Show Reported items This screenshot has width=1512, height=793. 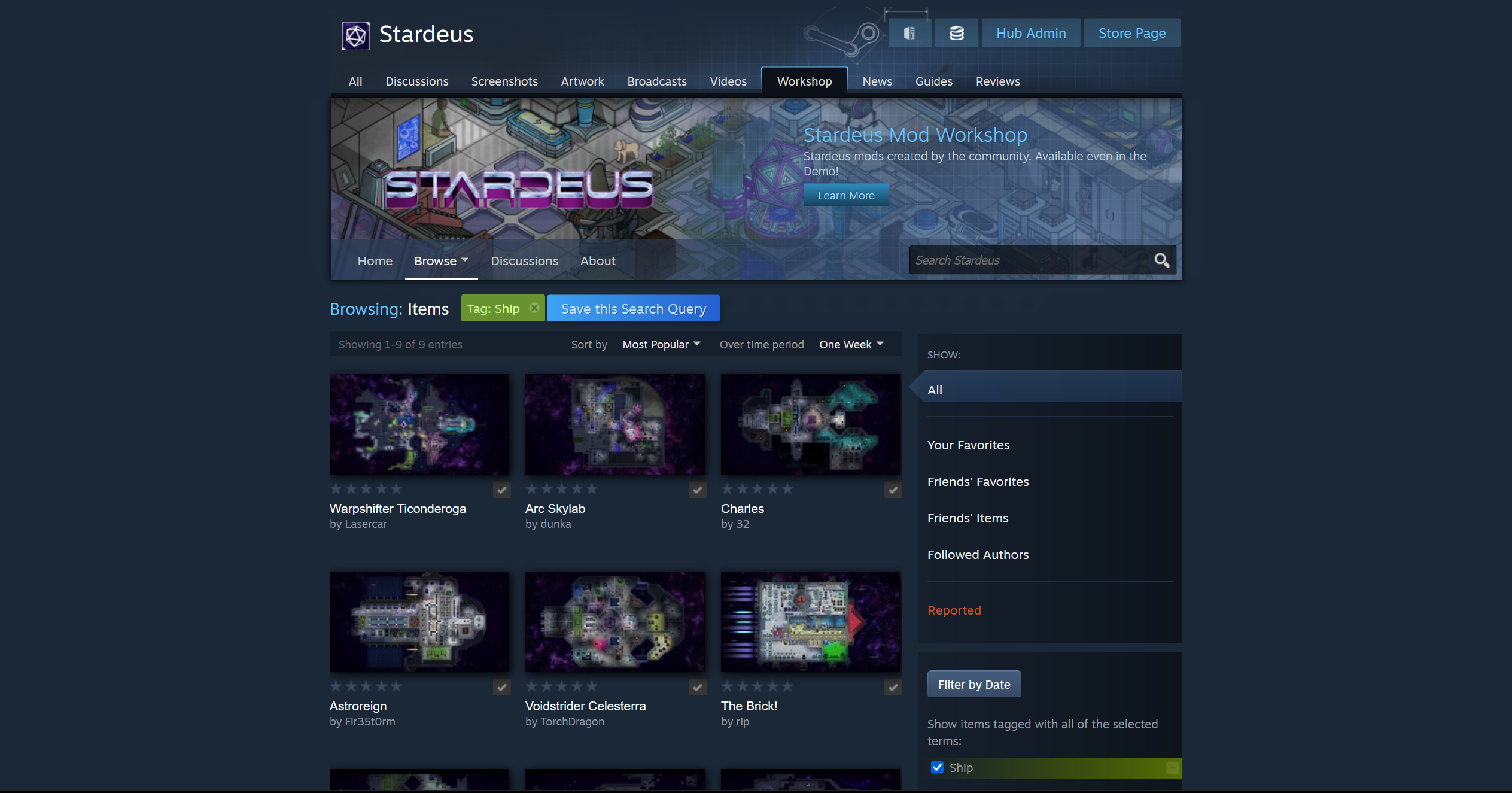[954, 610]
